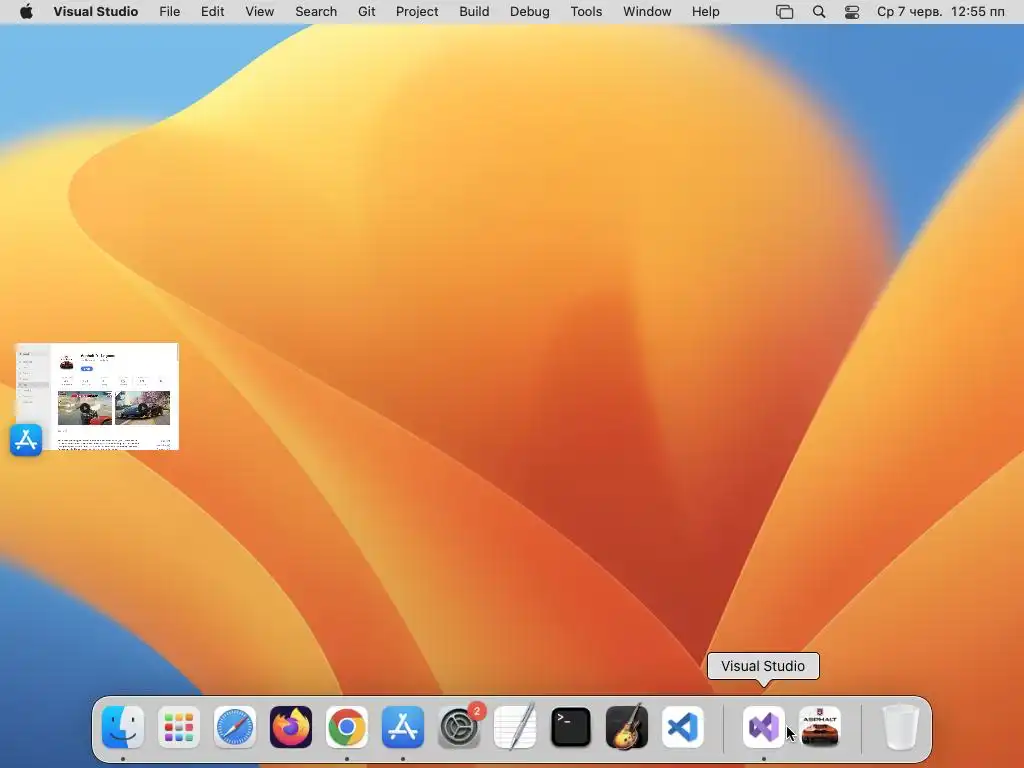Open the Visual Studio application menu

tap(96, 12)
